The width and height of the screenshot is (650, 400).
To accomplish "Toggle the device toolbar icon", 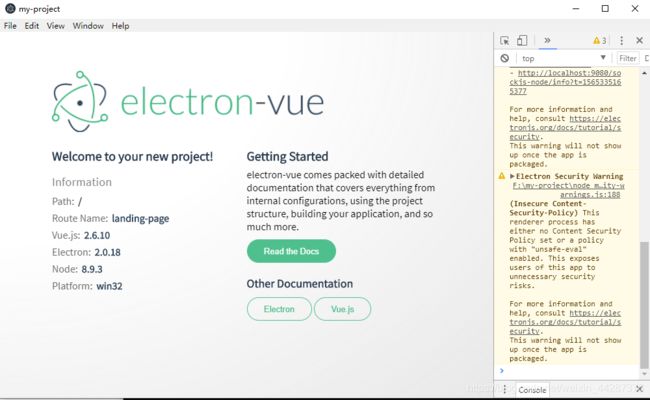I will (522, 40).
